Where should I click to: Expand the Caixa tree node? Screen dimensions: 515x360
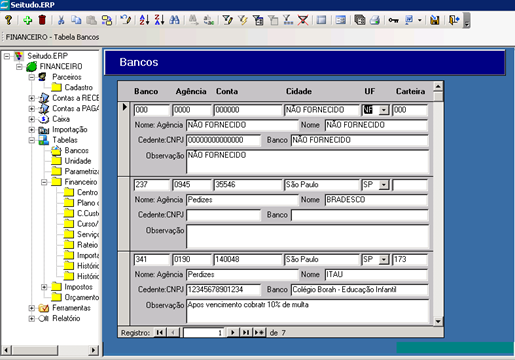coord(32,119)
